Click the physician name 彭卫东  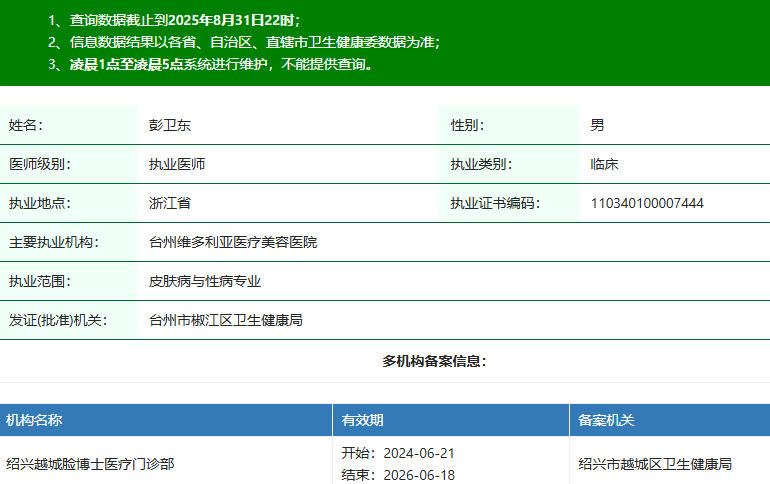170,125
